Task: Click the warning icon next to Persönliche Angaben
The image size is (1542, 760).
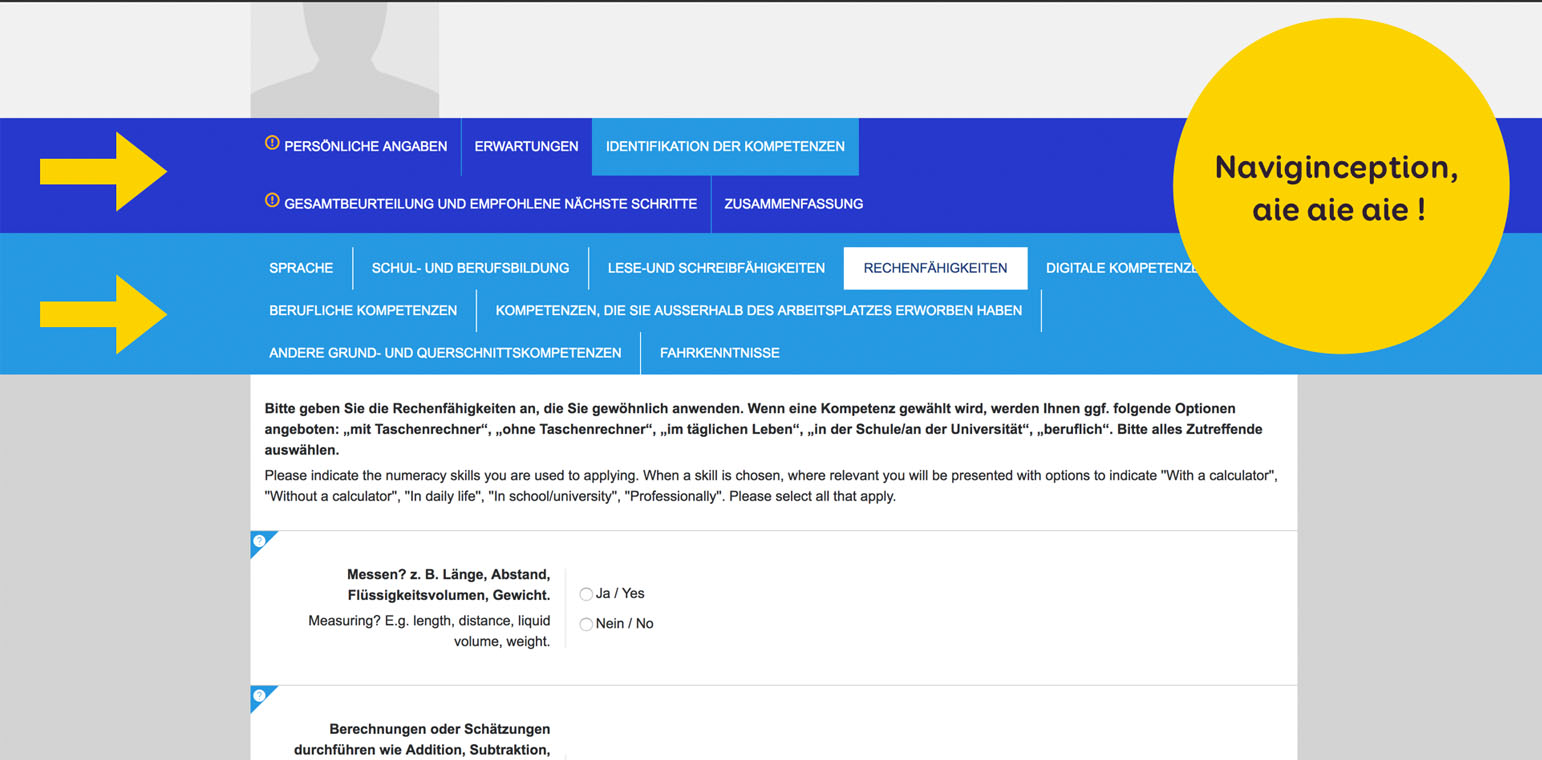Action: click(272, 144)
